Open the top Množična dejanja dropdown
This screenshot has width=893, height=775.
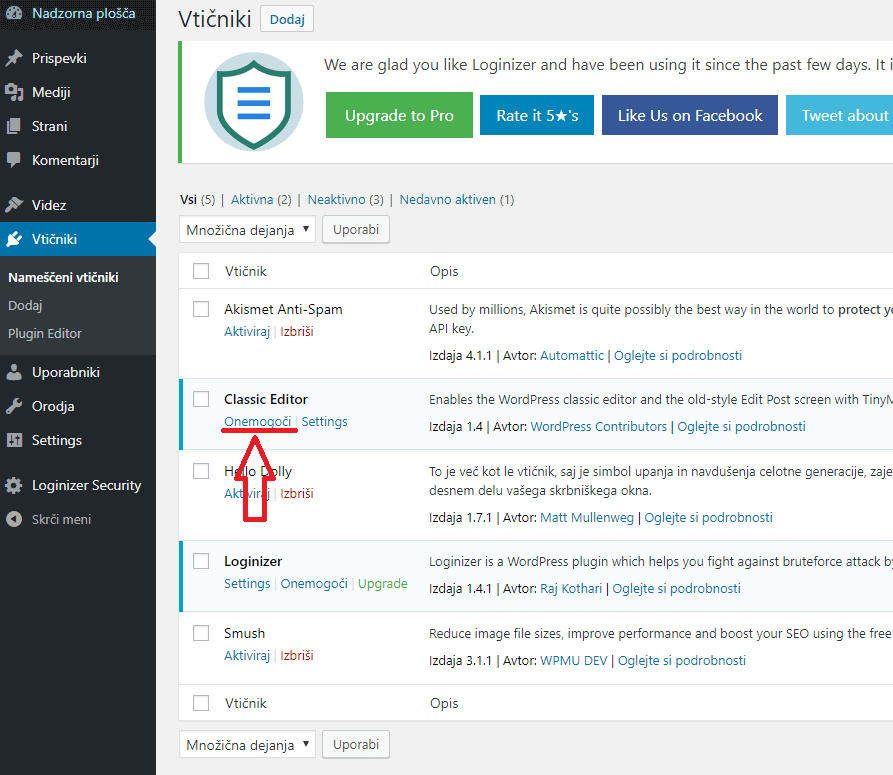(247, 229)
